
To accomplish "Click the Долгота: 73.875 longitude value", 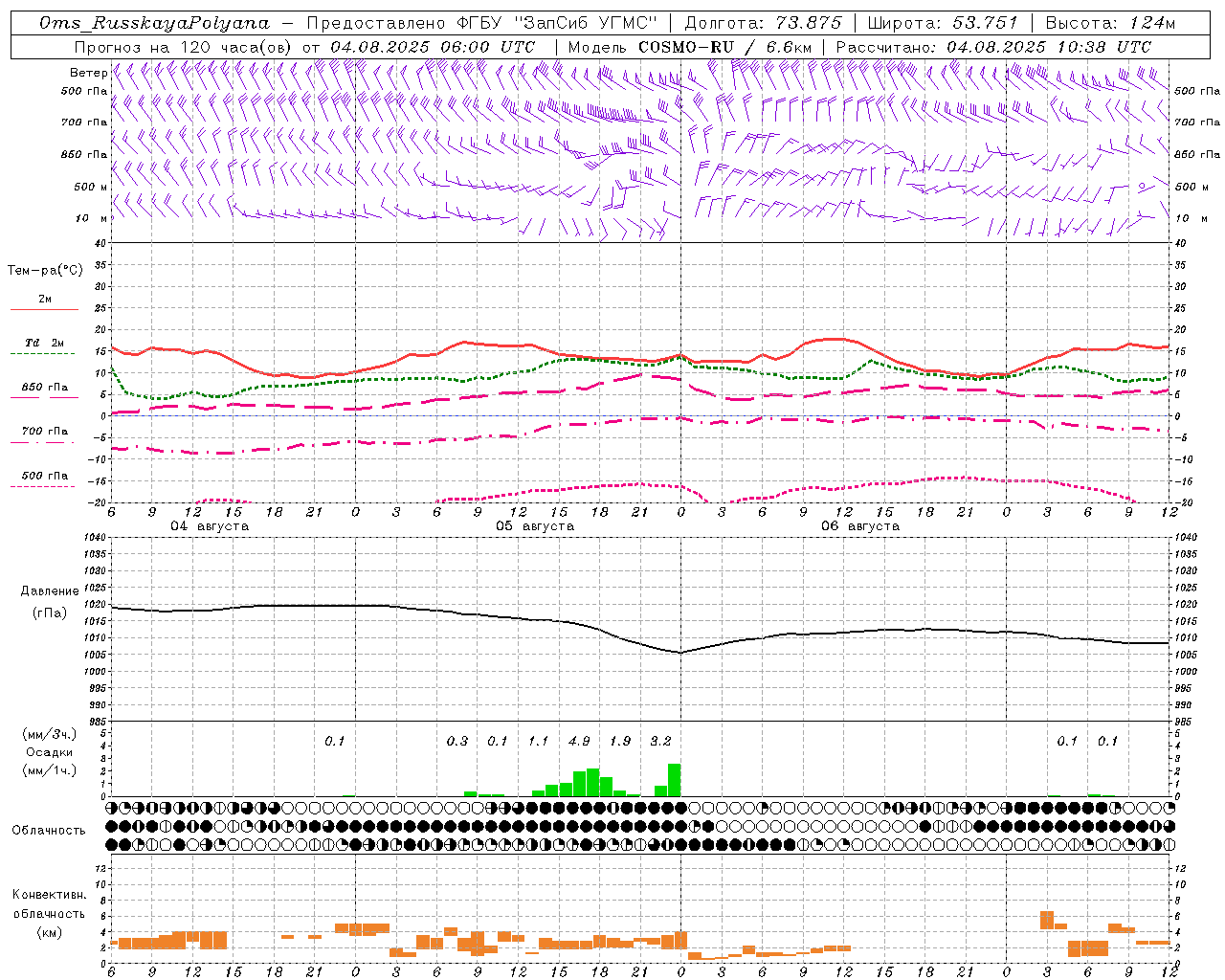I will [x=764, y=23].
